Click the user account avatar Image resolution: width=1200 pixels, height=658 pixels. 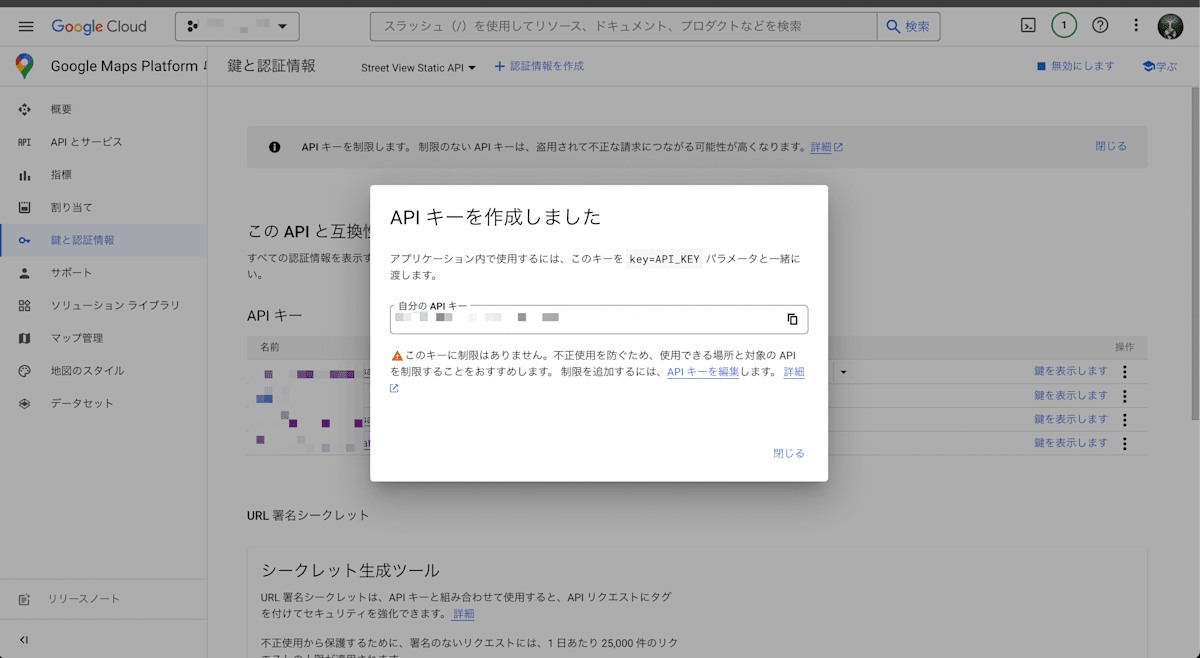point(1171,26)
